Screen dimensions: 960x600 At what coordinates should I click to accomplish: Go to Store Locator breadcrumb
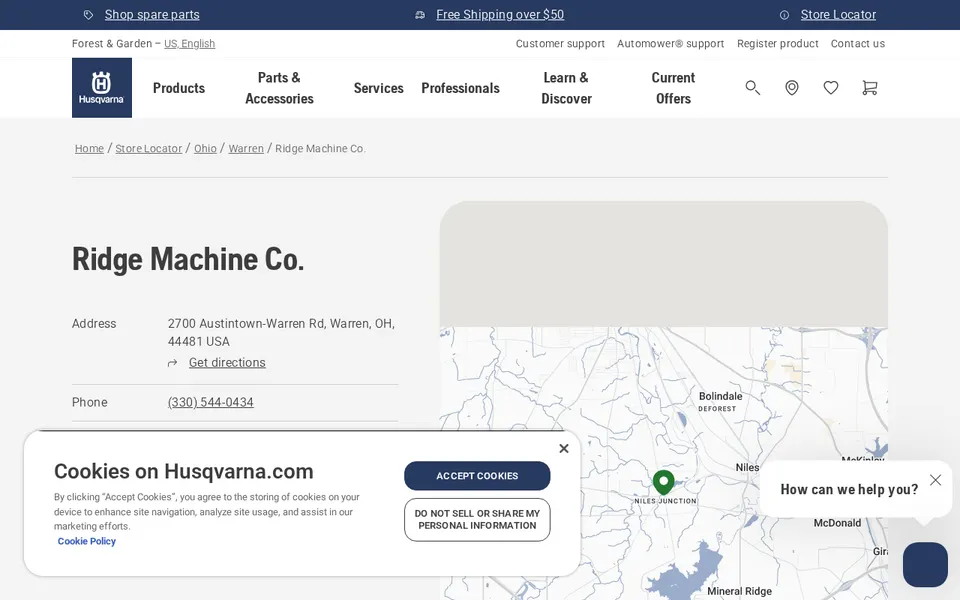(x=149, y=148)
